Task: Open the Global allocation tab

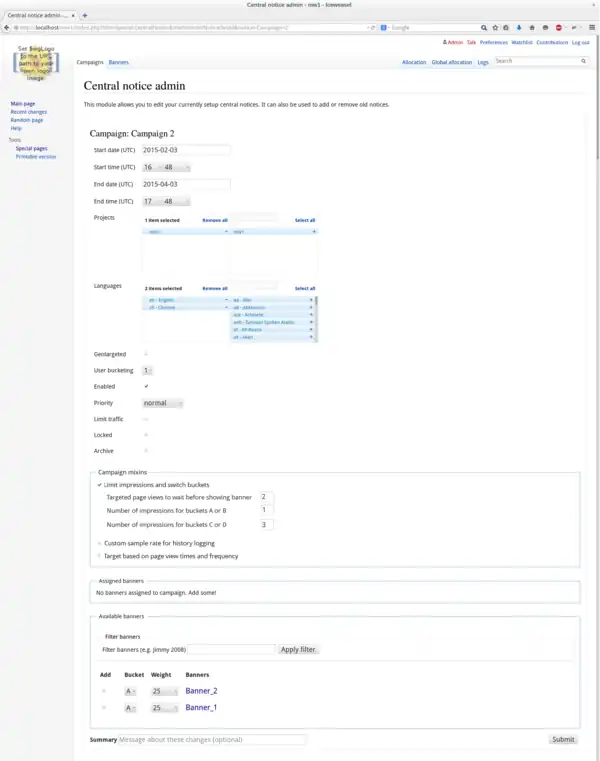Action: (451, 62)
